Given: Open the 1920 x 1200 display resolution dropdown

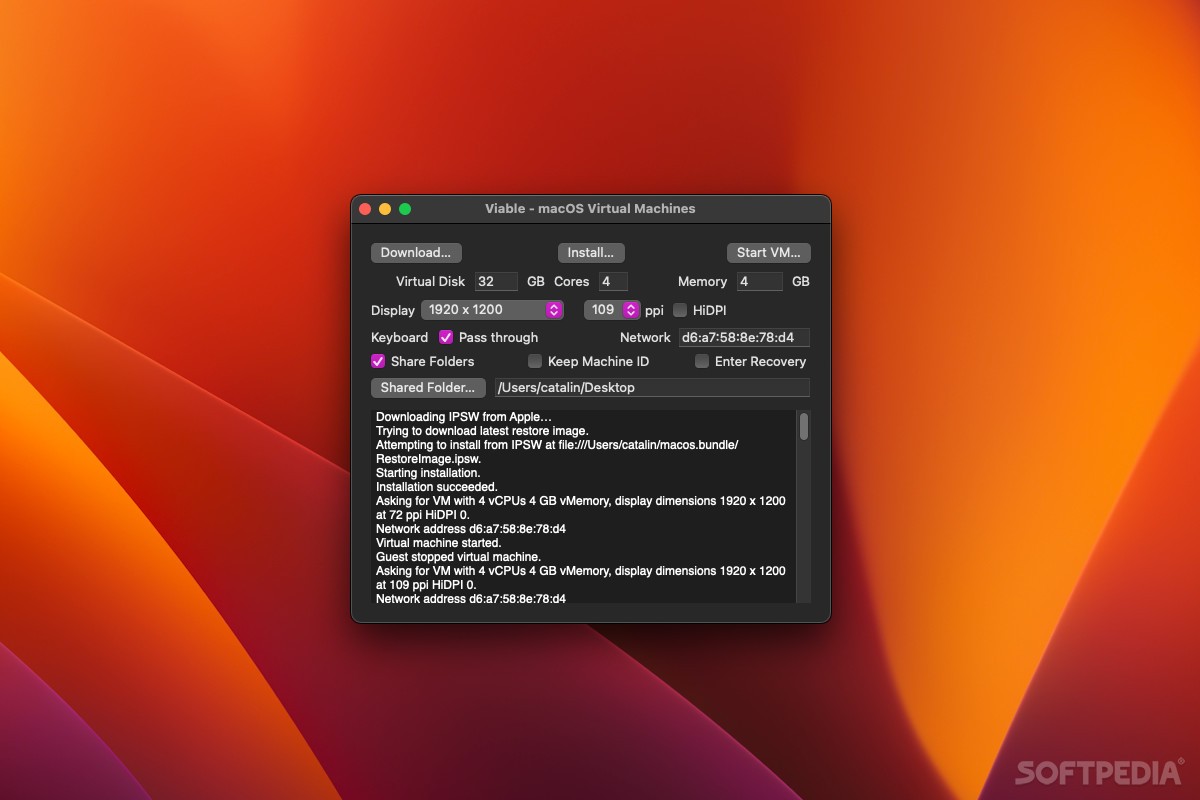Looking at the screenshot, I should pos(492,310).
